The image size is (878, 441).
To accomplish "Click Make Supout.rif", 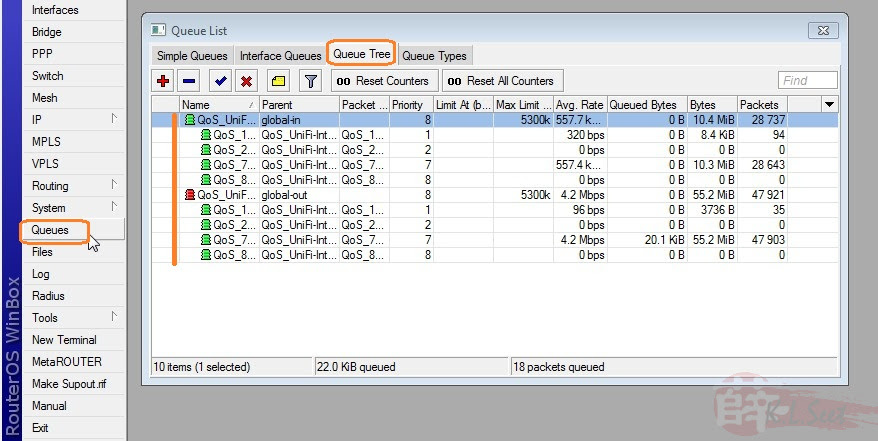I will pyautogui.click(x=73, y=384).
